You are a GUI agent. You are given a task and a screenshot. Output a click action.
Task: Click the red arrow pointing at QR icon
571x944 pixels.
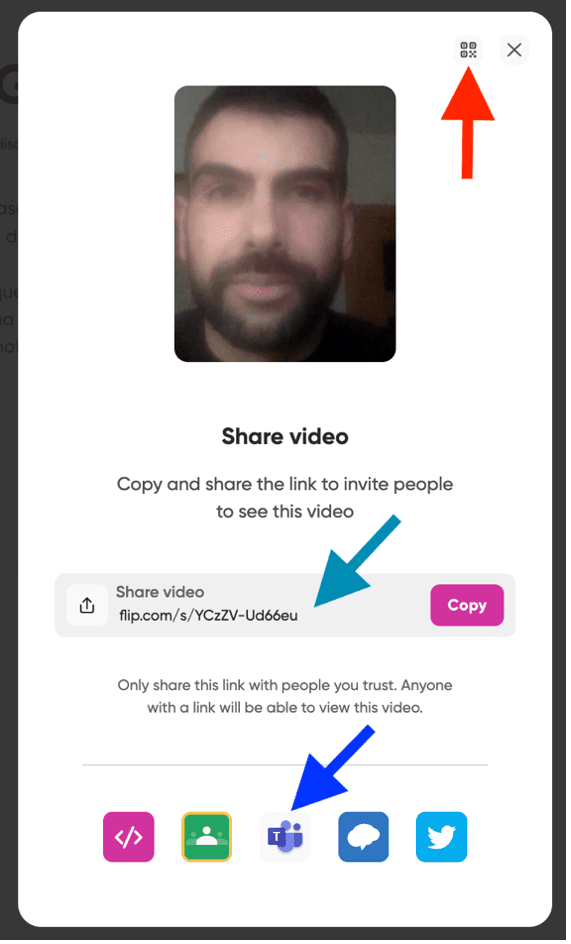(468, 123)
